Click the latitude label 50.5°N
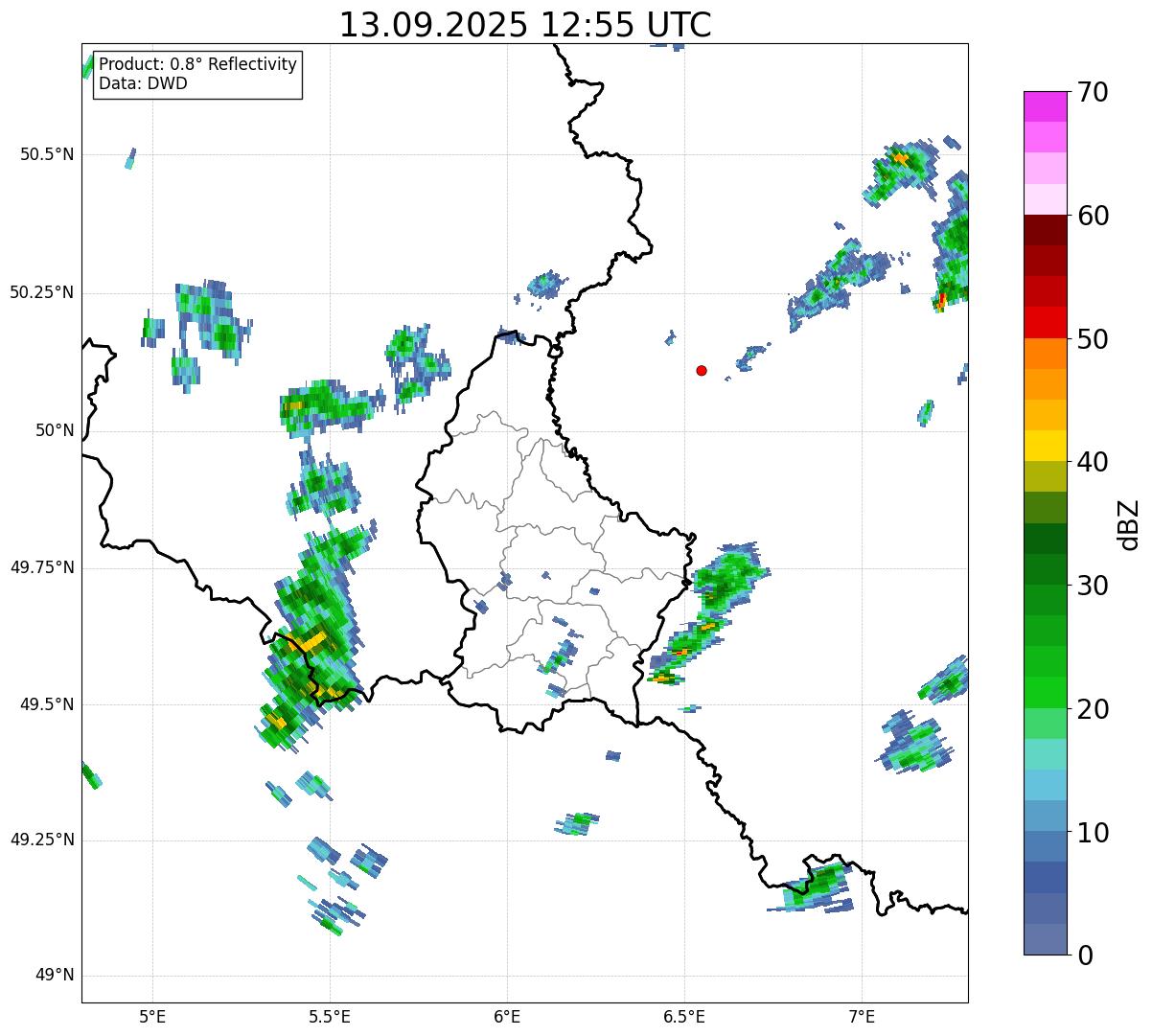1152x1036 pixels. [46, 154]
